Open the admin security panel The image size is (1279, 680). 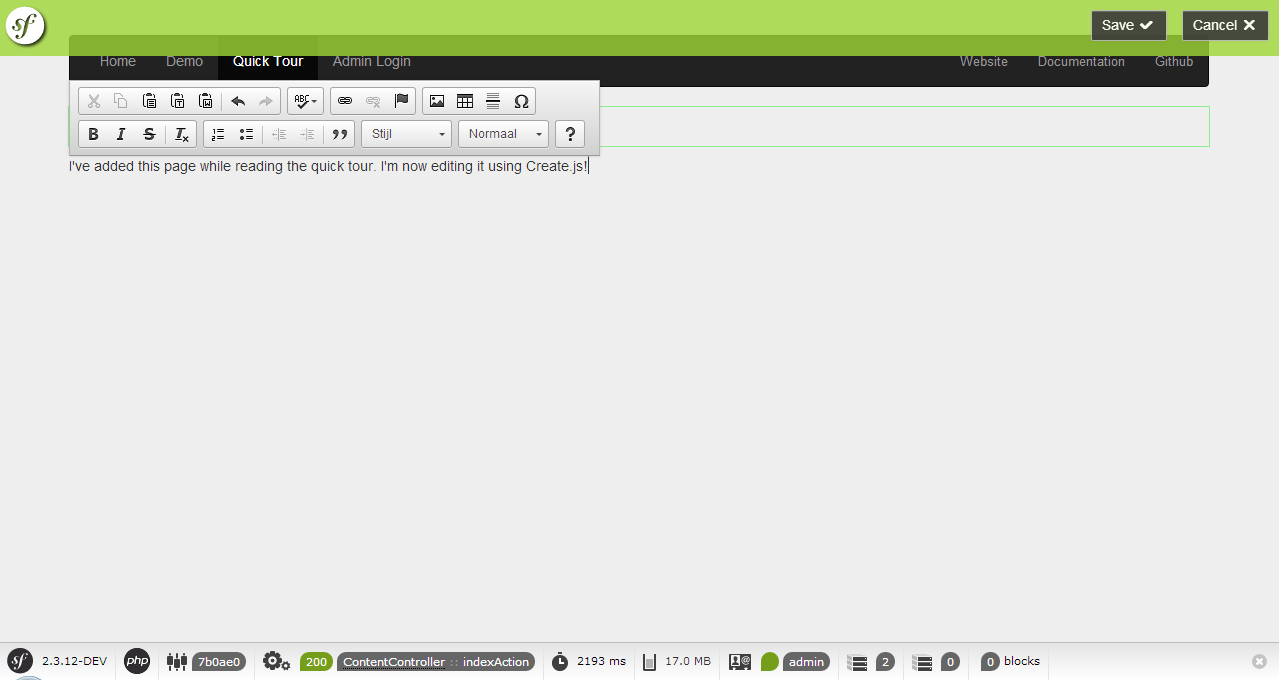click(x=779, y=661)
